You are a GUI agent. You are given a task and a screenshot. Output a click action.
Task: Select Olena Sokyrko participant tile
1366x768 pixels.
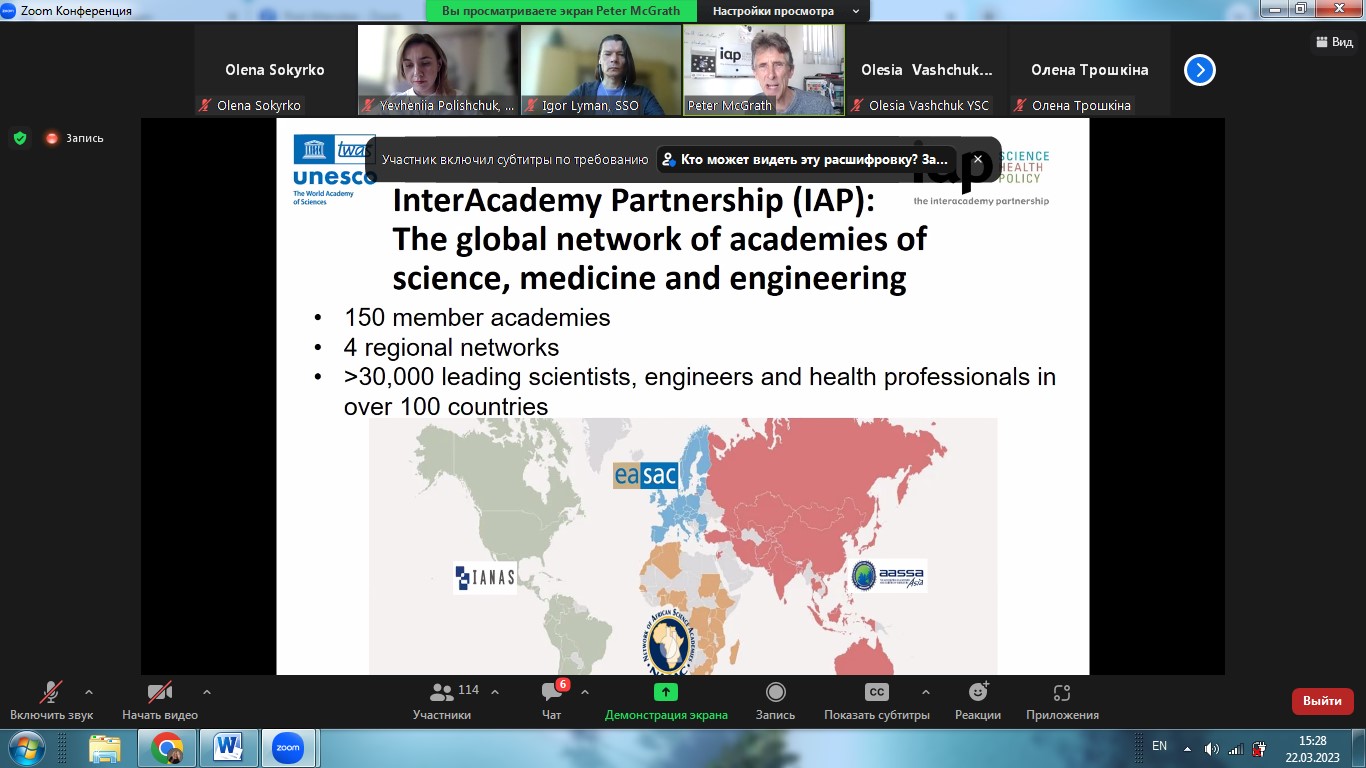click(275, 70)
